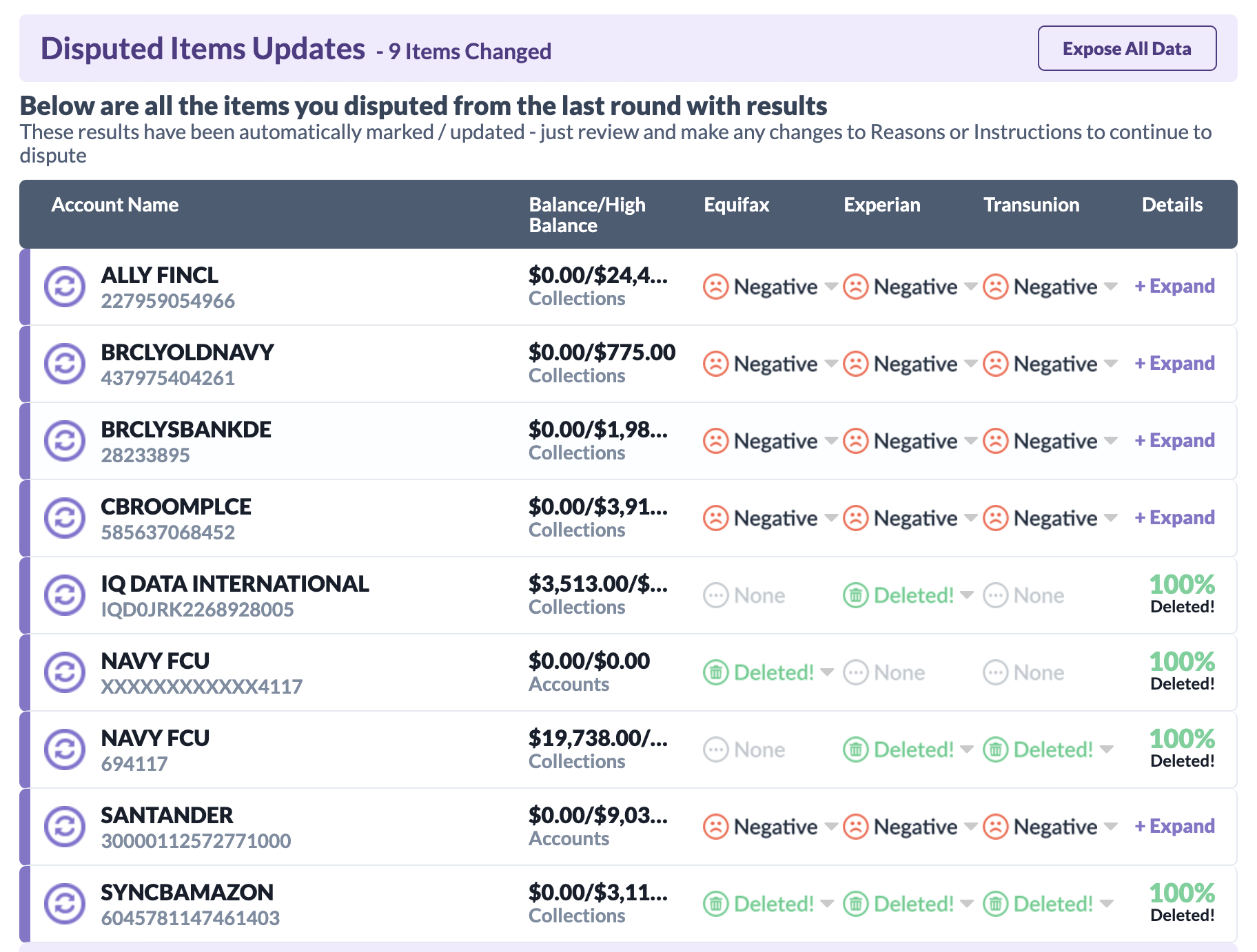Viewport: 1257px width, 952px height.
Task: Expand the SANTANDER account details
Action: point(1174,827)
